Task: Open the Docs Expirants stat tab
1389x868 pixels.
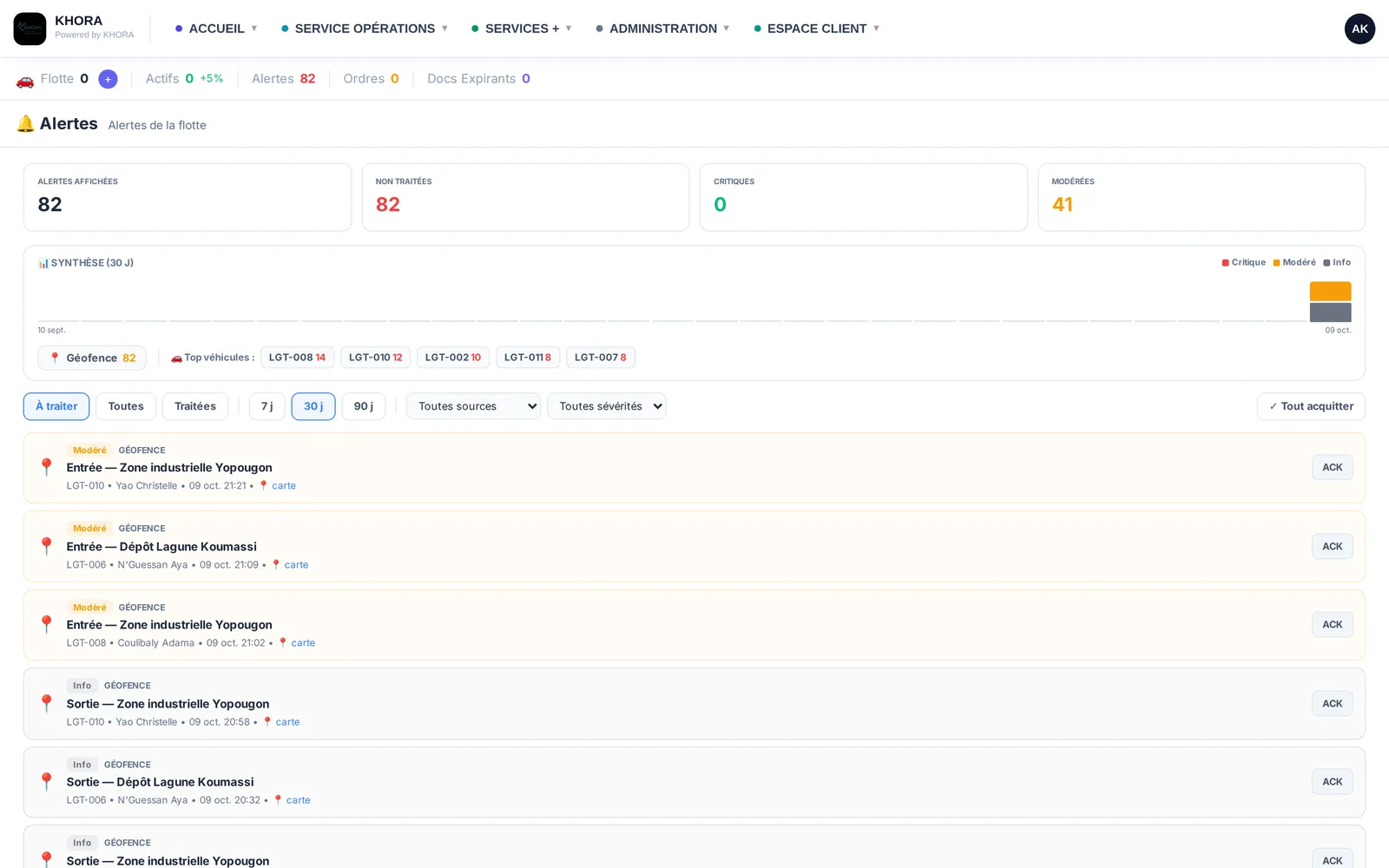Action: pos(478,79)
